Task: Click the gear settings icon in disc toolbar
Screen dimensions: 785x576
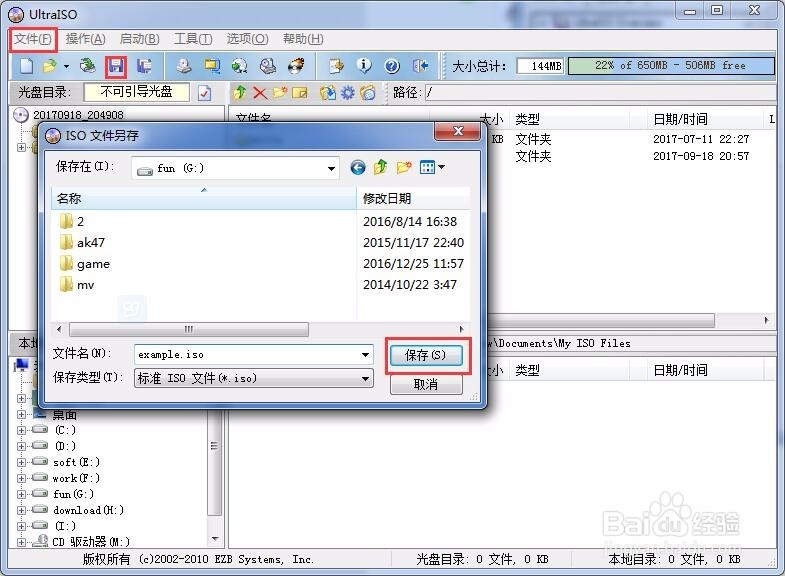Action: tap(347, 93)
